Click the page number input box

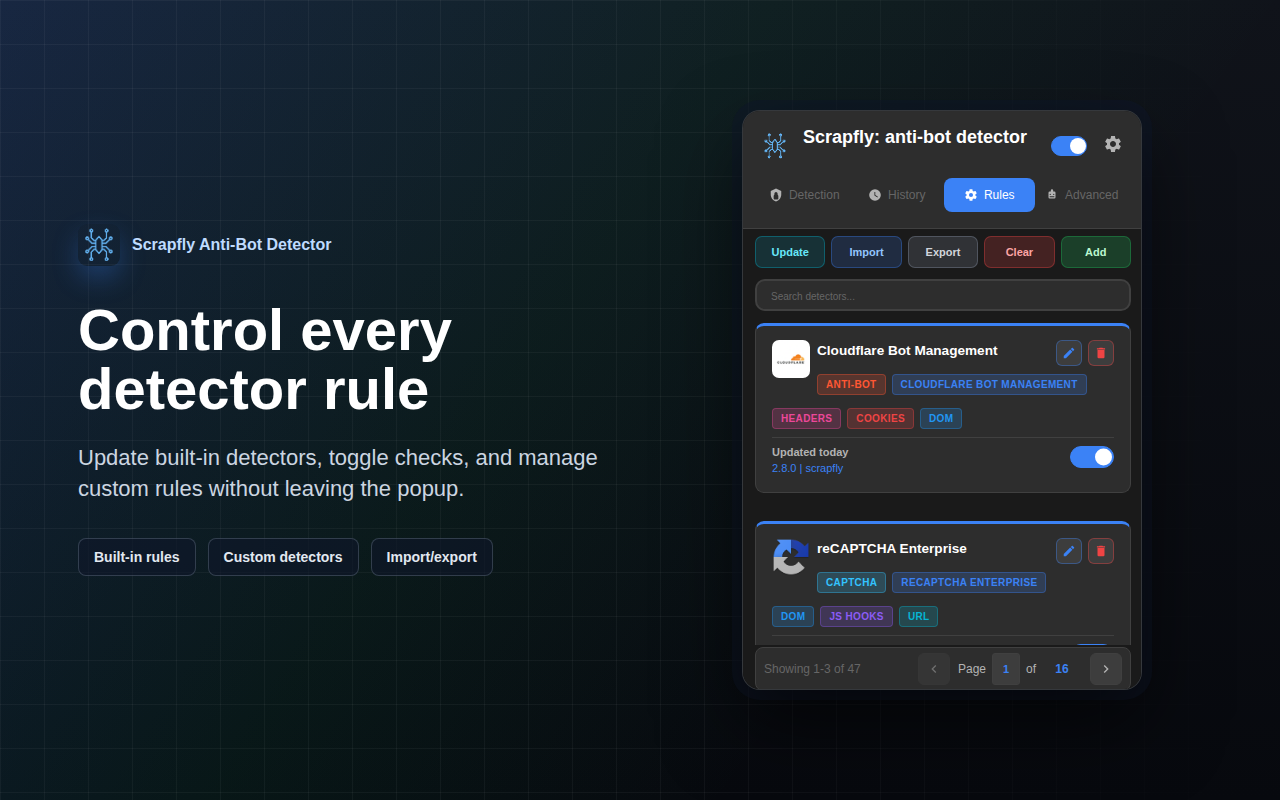click(x=1006, y=669)
